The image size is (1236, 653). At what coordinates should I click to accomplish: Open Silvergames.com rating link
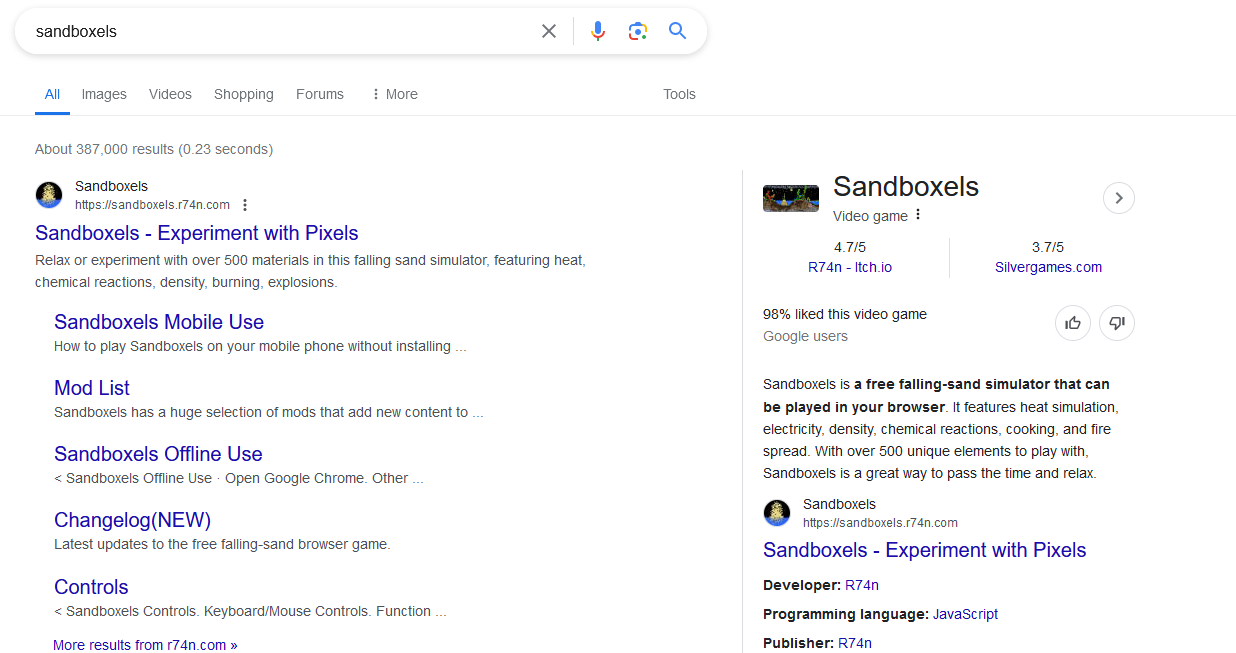point(1048,267)
